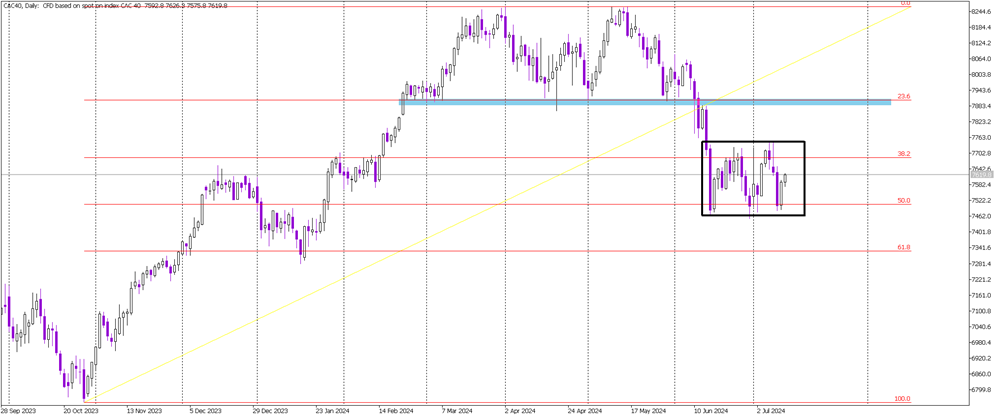Click the 29 Dec 2023 date label
The height and width of the screenshot is (417, 1000).
click(x=270, y=411)
